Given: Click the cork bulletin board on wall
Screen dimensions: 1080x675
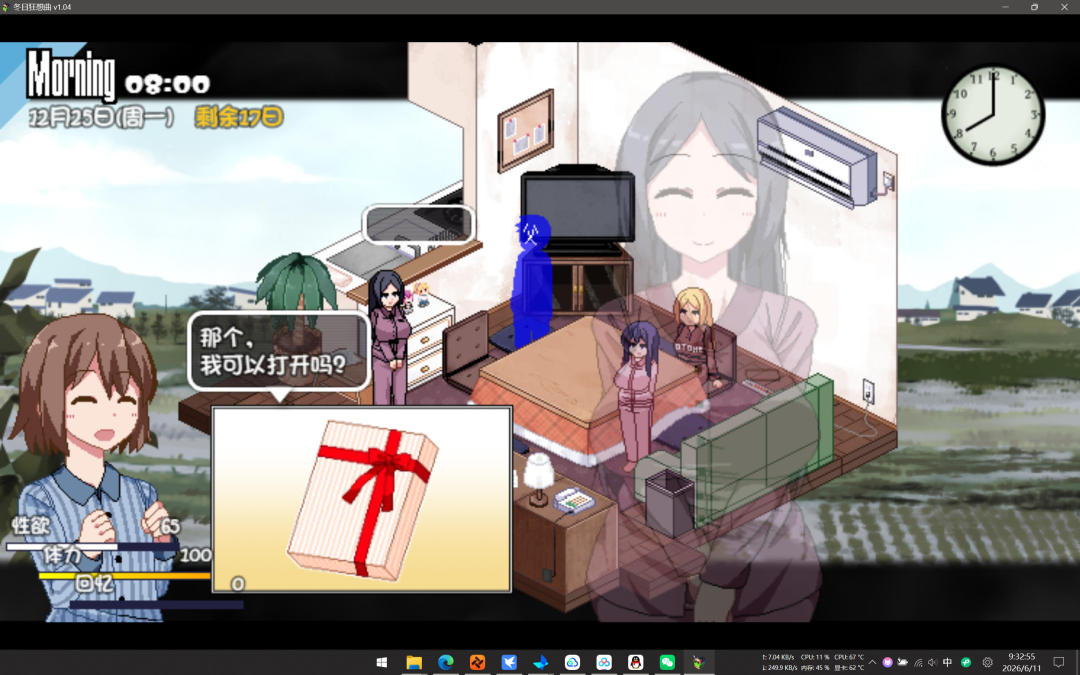Looking at the screenshot, I should pos(526,130).
